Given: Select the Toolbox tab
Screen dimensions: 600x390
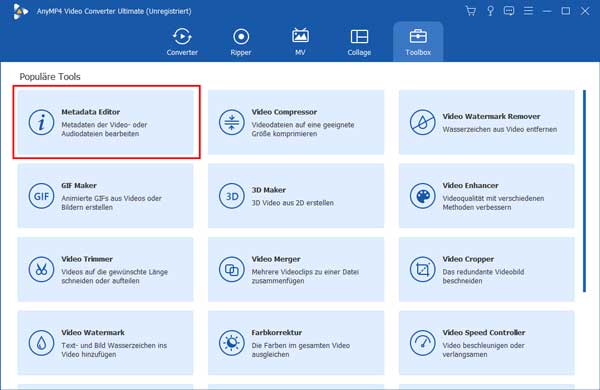Looking at the screenshot, I should (x=418, y=42).
